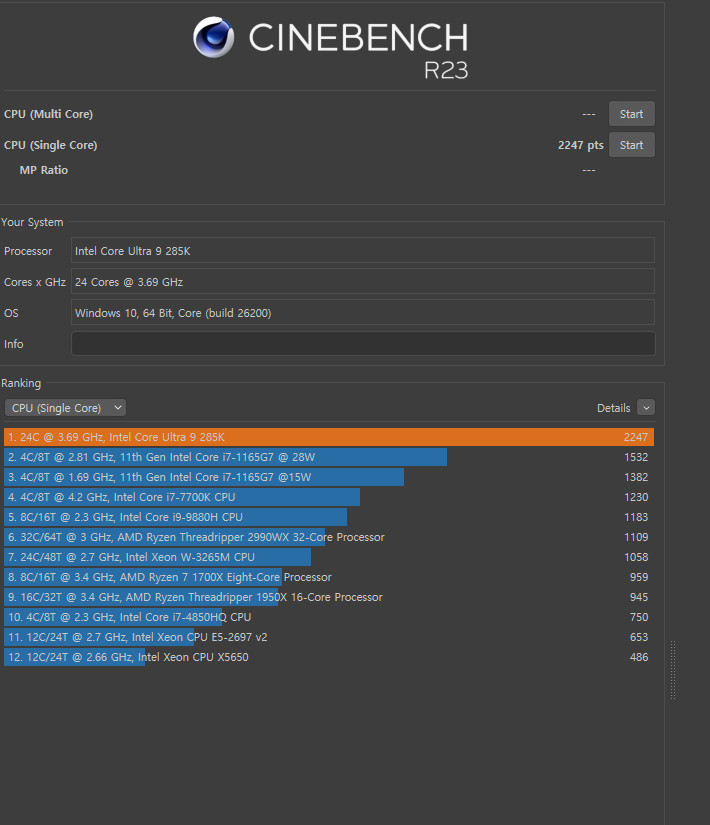This screenshot has width=710, height=825.
Task: Select the i7-1165G7 @ 28W ranking entry
Action: (225, 457)
